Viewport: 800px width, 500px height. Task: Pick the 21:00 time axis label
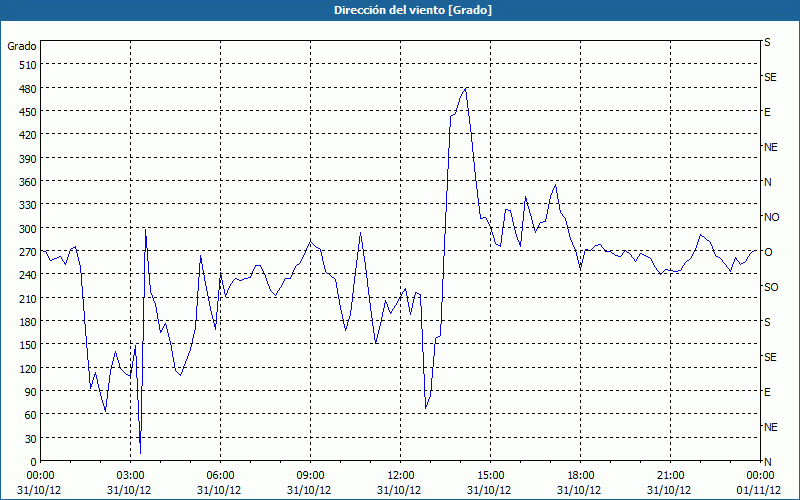tap(670, 476)
